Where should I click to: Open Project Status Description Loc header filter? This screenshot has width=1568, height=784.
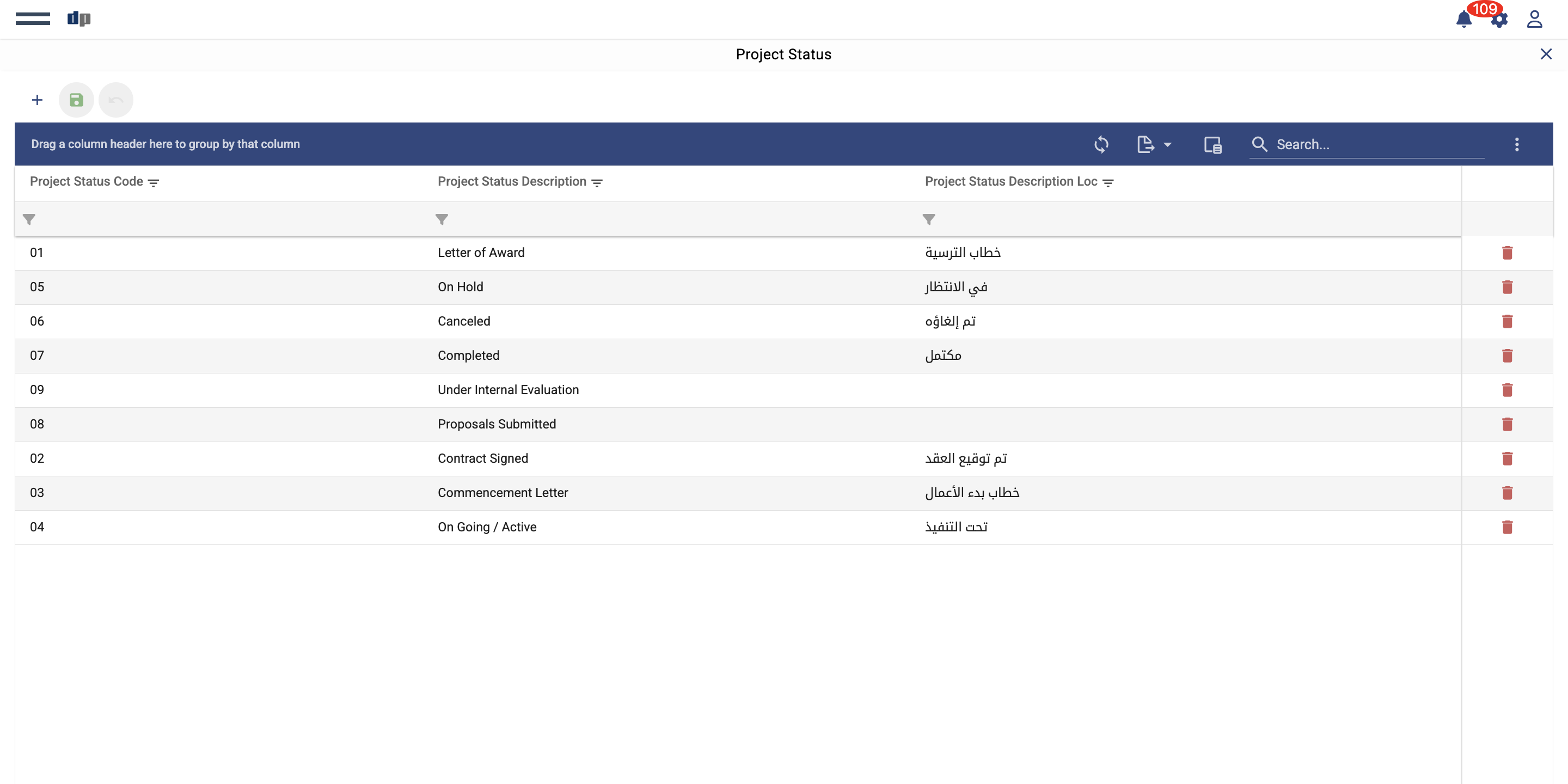[x=1108, y=182]
